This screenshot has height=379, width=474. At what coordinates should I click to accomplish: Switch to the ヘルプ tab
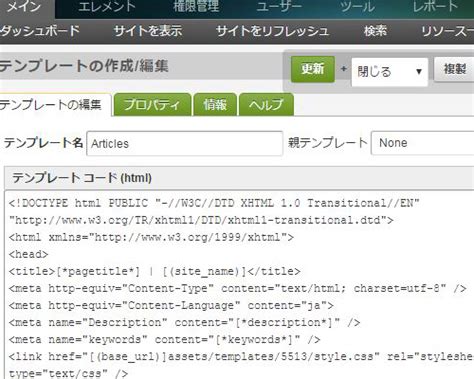tap(266, 105)
